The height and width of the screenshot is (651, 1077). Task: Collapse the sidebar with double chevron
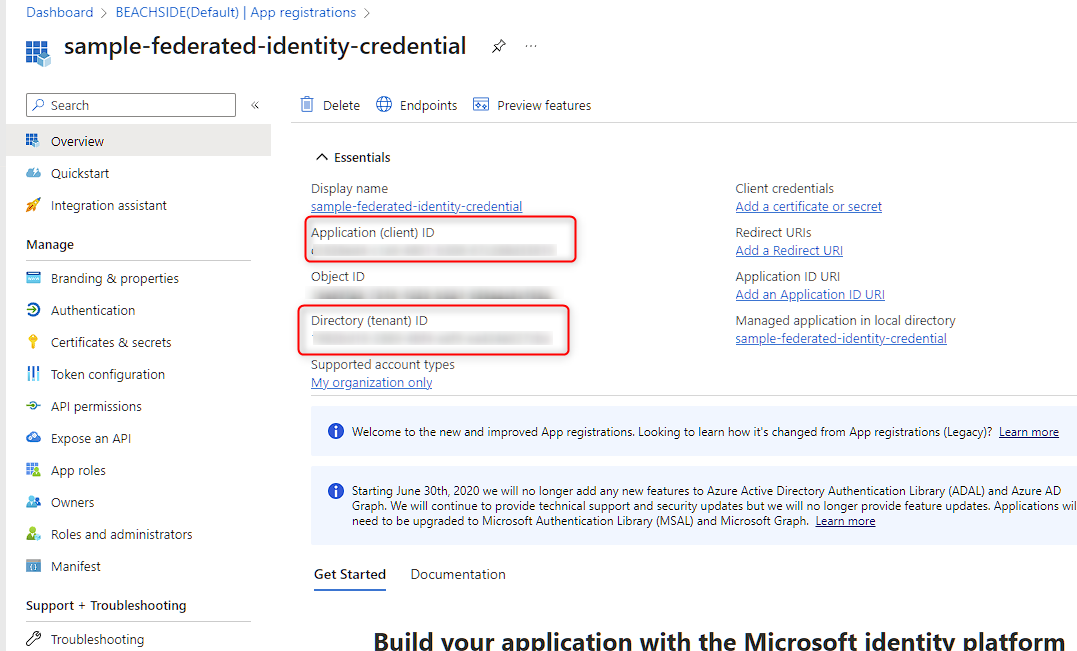tap(255, 105)
